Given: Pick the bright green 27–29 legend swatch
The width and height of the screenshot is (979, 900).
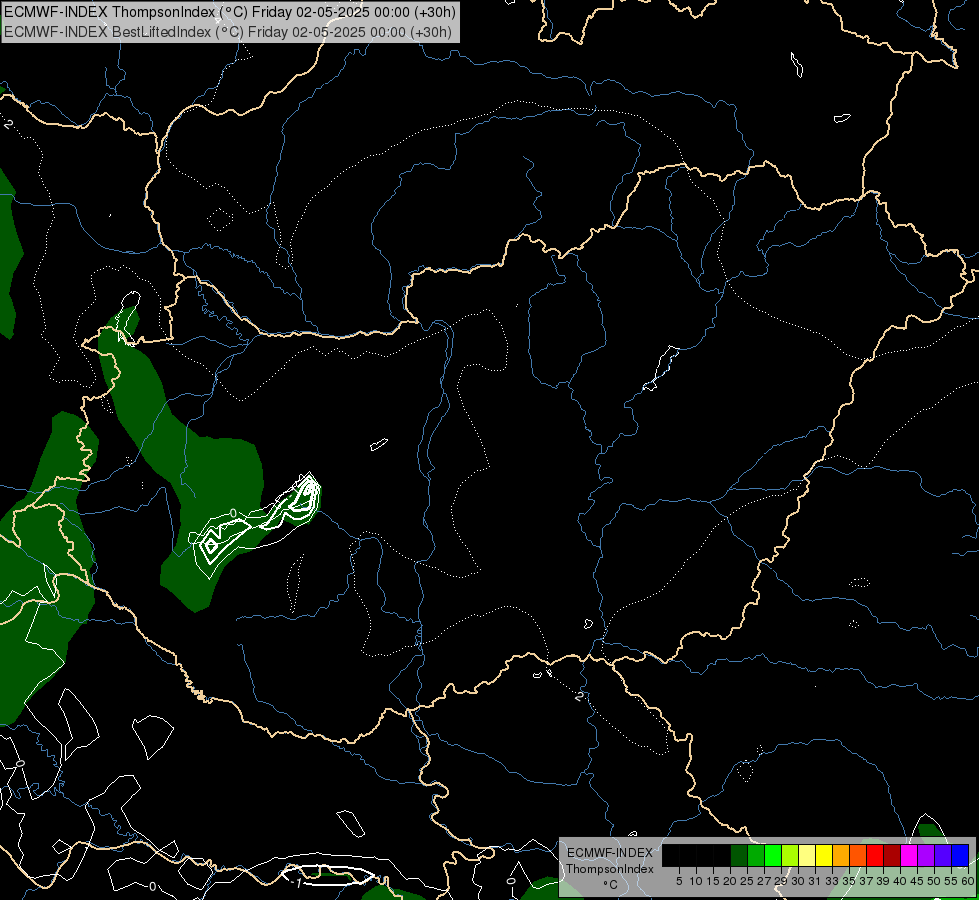Looking at the screenshot, I should [x=773, y=856].
